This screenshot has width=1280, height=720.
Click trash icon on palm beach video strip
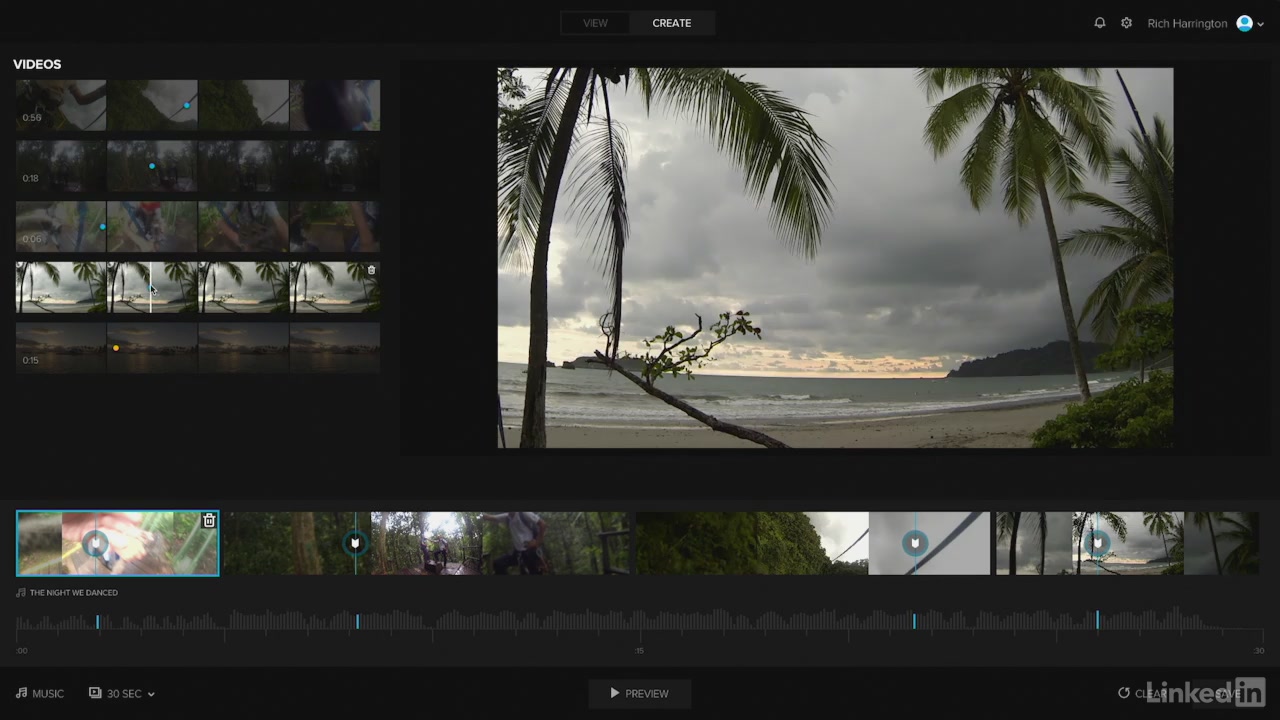[371, 270]
